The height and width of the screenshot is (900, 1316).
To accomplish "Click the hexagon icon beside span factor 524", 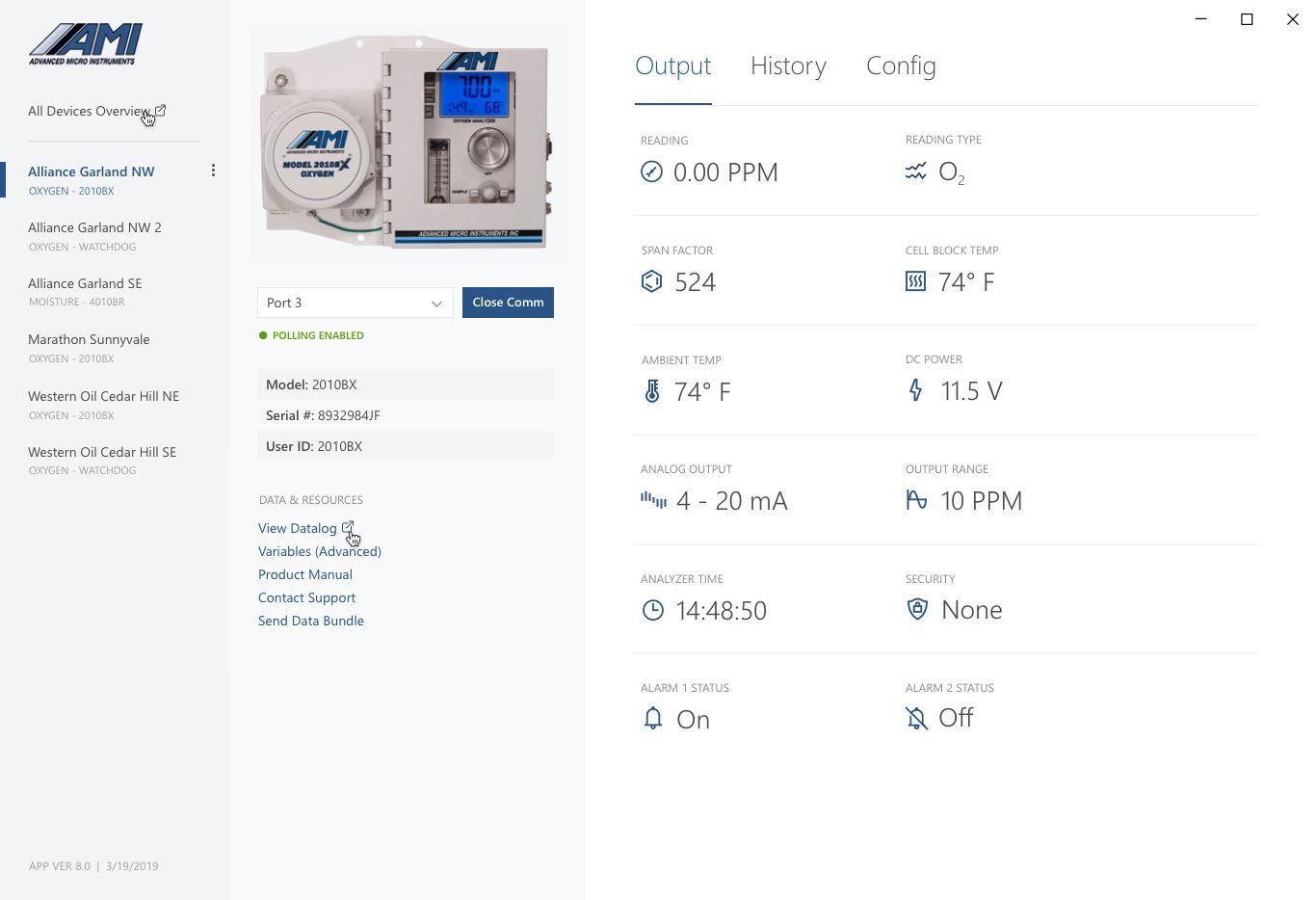I will click(x=652, y=281).
